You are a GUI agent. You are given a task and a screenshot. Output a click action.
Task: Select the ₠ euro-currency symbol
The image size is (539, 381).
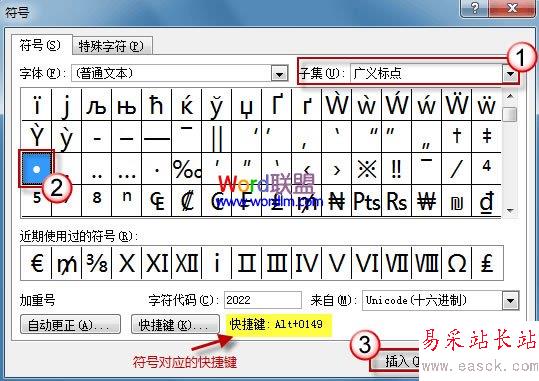point(156,201)
